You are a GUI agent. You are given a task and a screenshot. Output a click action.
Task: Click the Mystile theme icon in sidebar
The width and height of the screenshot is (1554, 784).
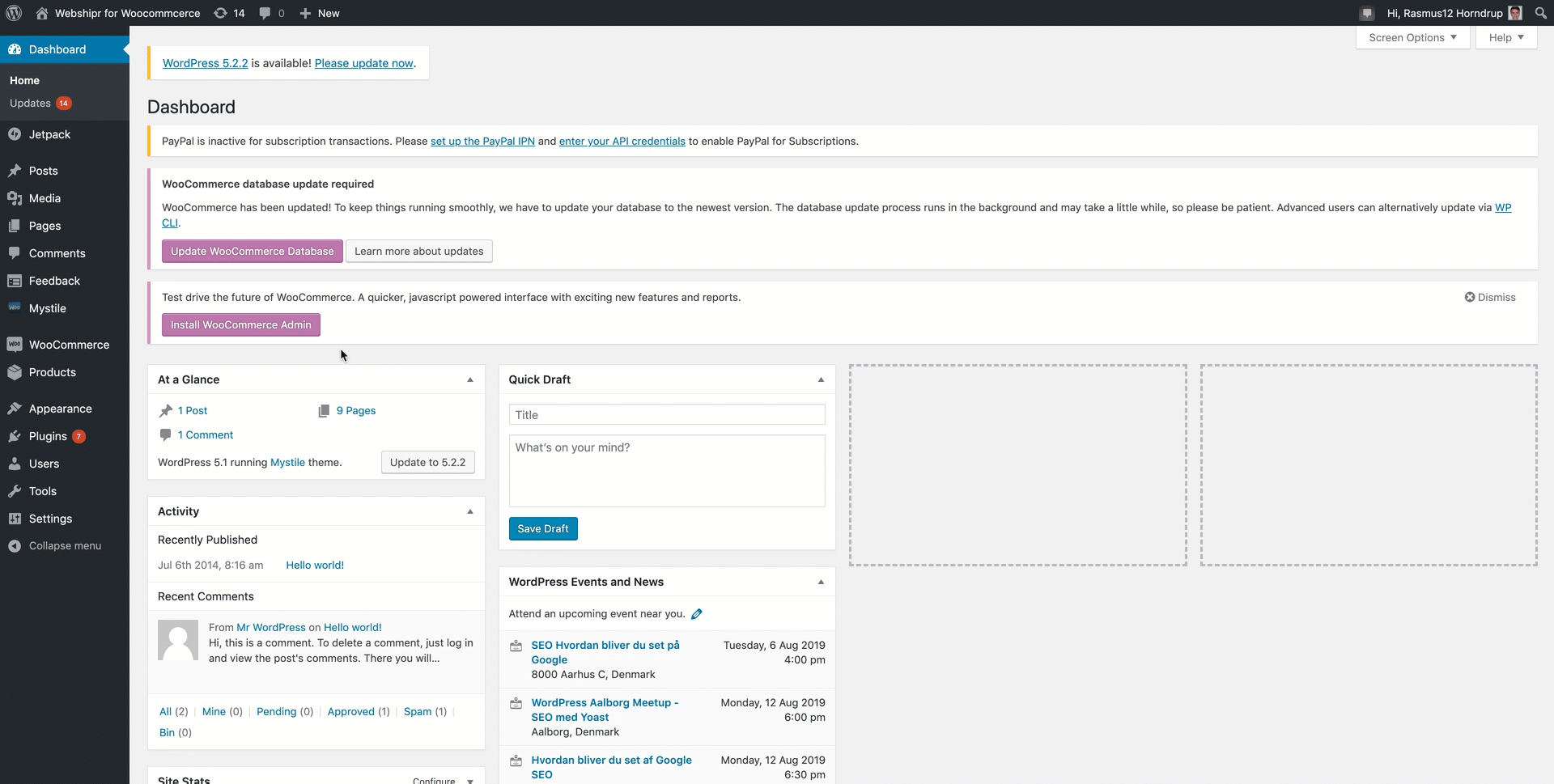click(15, 307)
